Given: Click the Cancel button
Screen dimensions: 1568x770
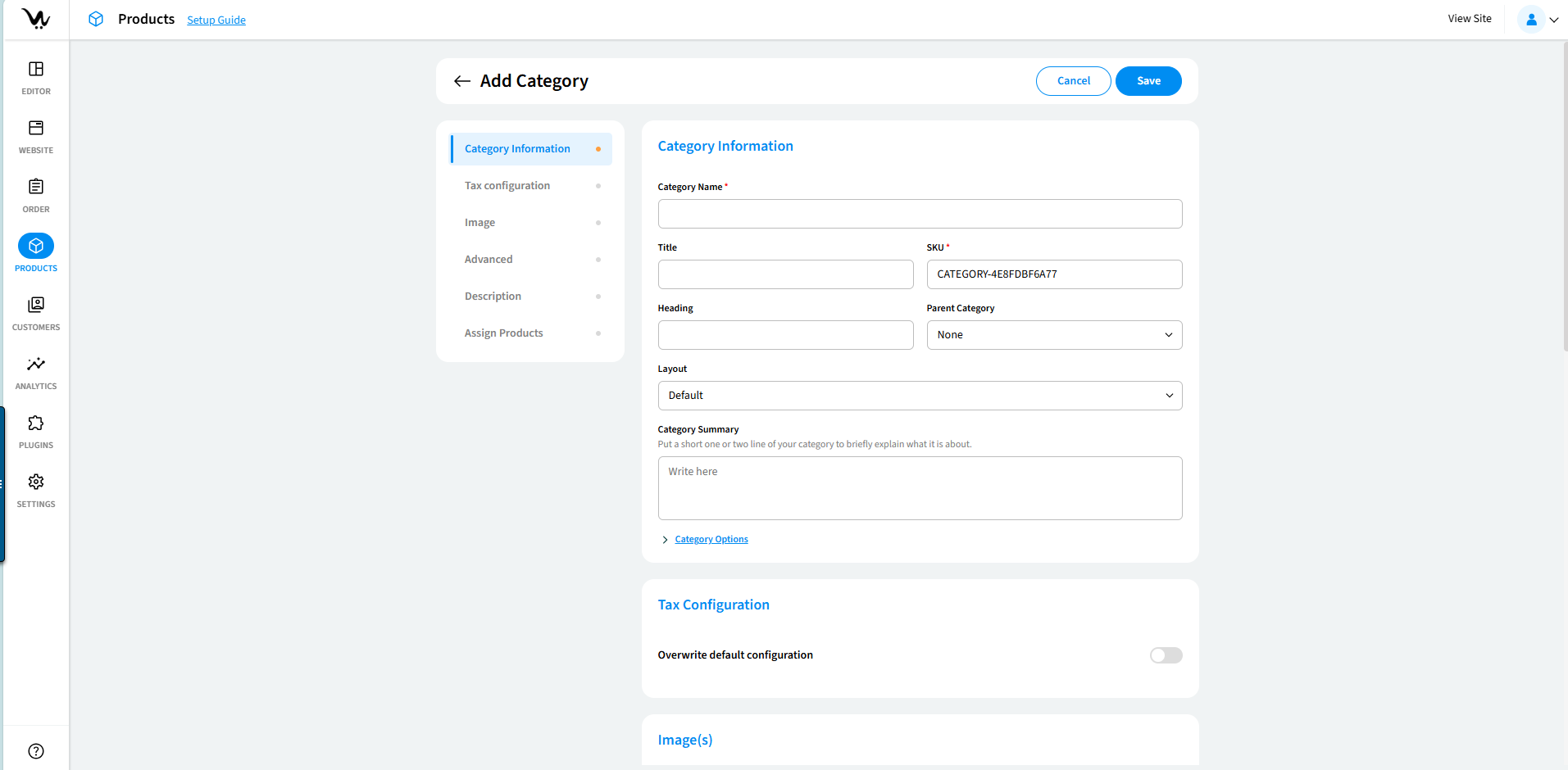Looking at the screenshot, I should click(x=1073, y=81).
